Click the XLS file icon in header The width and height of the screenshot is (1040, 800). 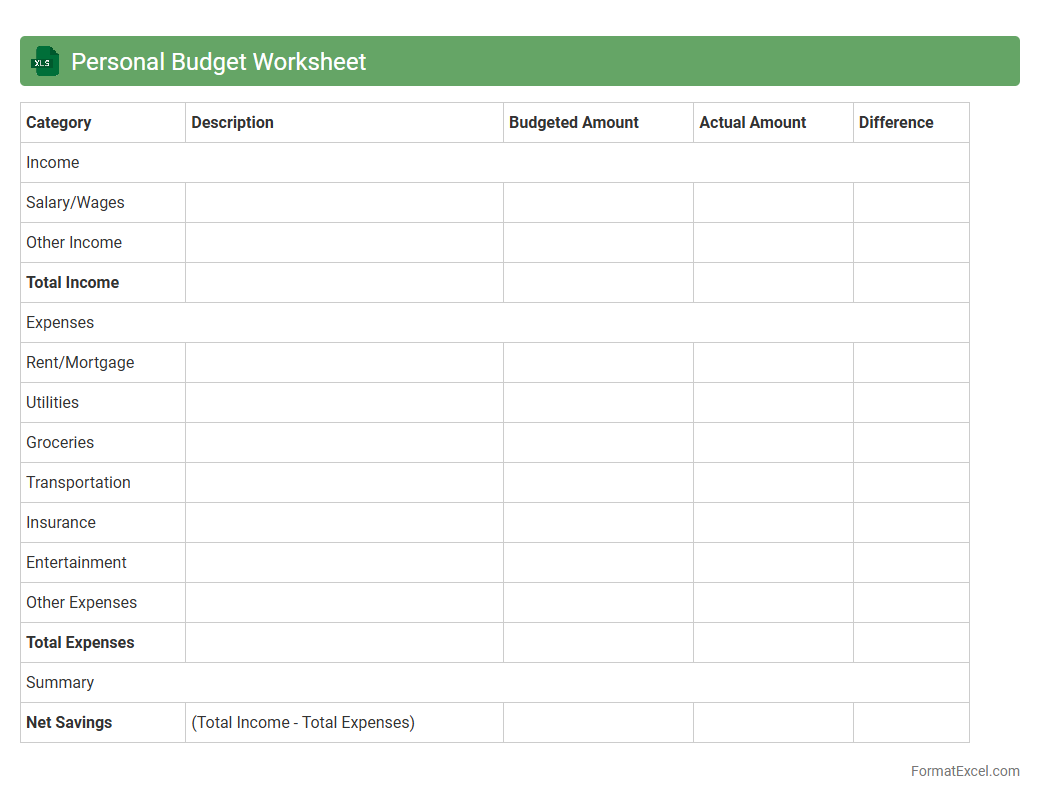pyautogui.click(x=45, y=61)
